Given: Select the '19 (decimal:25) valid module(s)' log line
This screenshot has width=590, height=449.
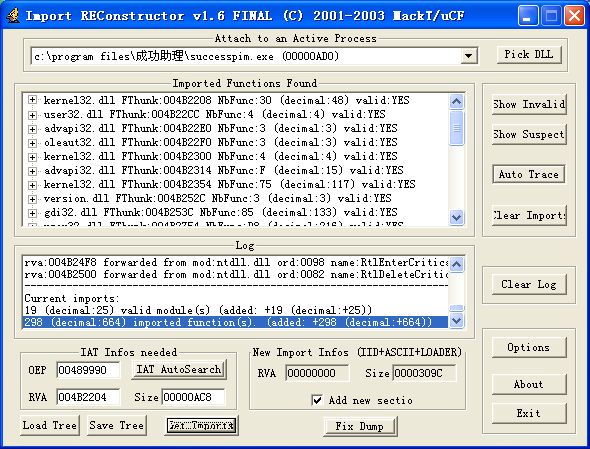Looking at the screenshot, I should coord(198,310).
